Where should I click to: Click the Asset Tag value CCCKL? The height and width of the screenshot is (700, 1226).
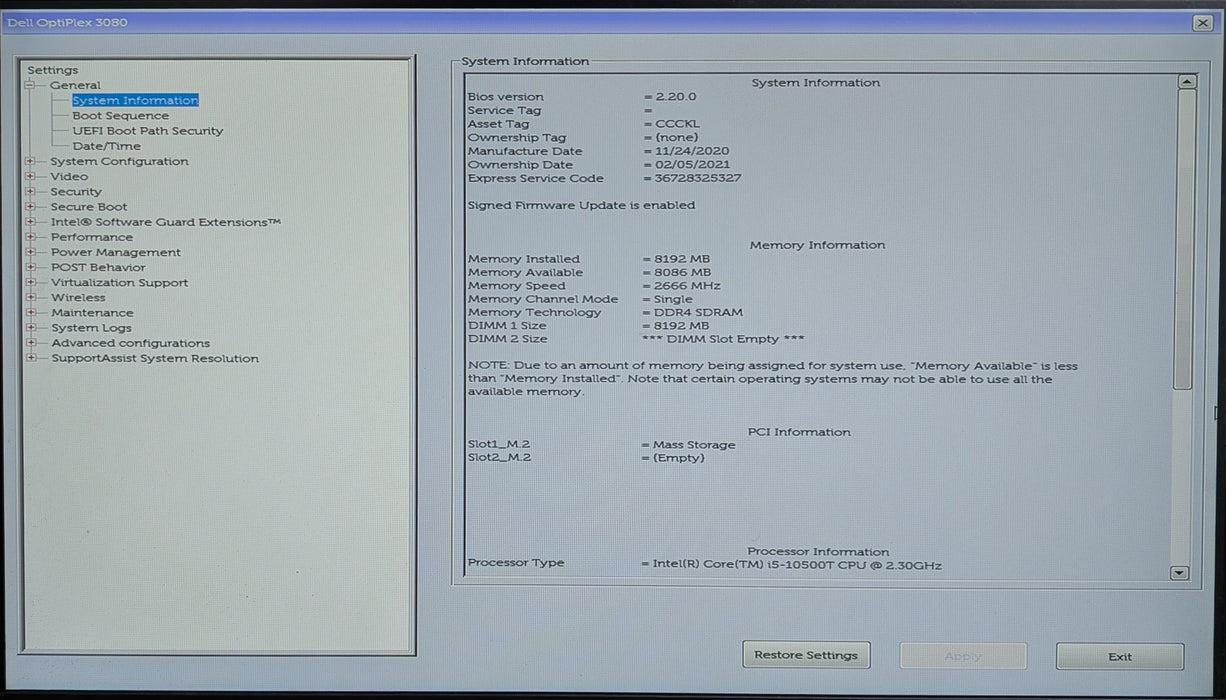coord(678,124)
